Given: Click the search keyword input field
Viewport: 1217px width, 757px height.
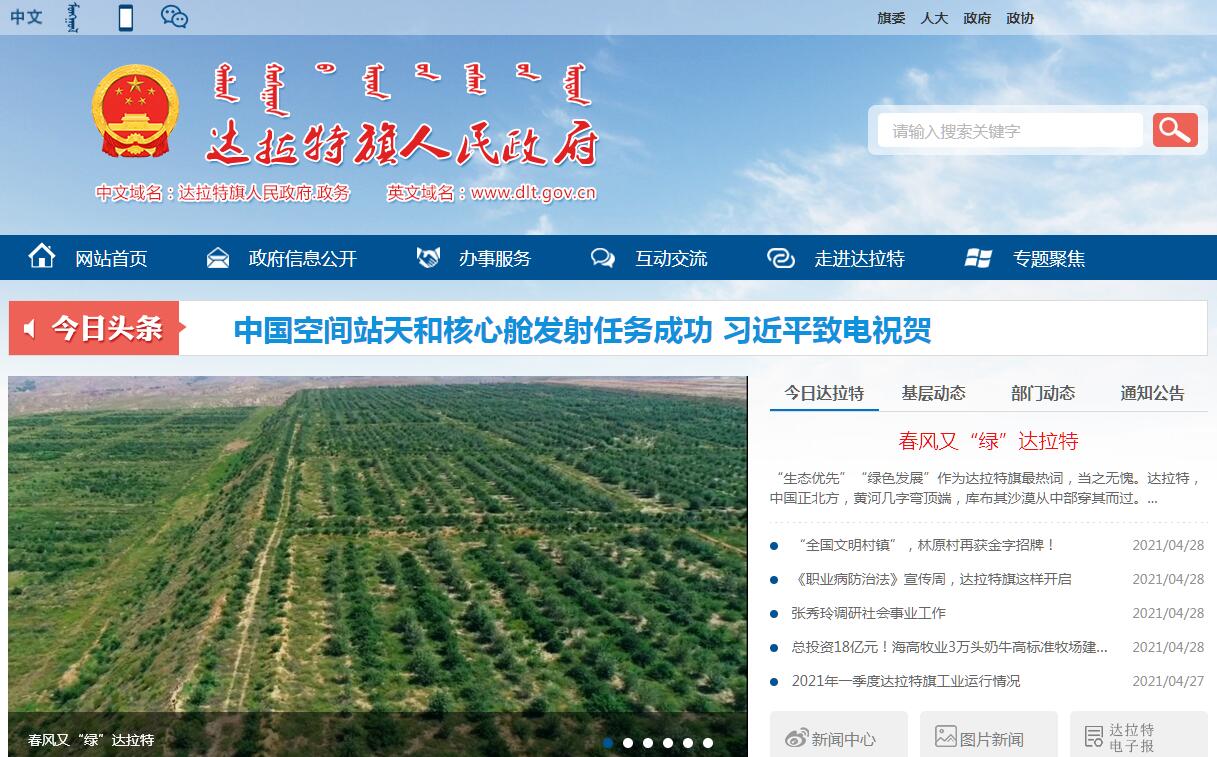Looking at the screenshot, I should [x=1009, y=131].
